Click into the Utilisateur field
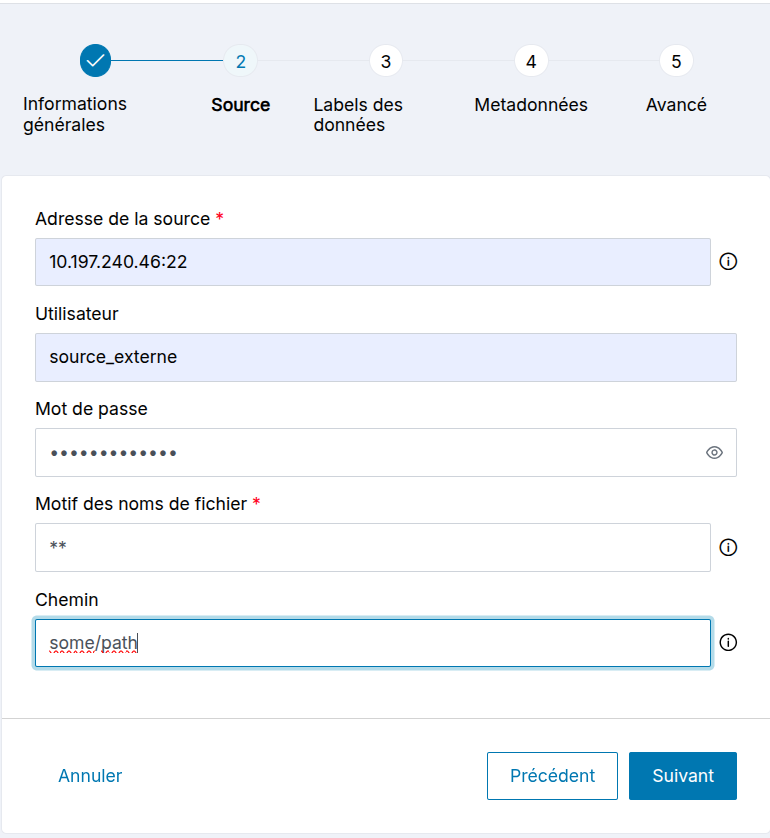 point(385,357)
